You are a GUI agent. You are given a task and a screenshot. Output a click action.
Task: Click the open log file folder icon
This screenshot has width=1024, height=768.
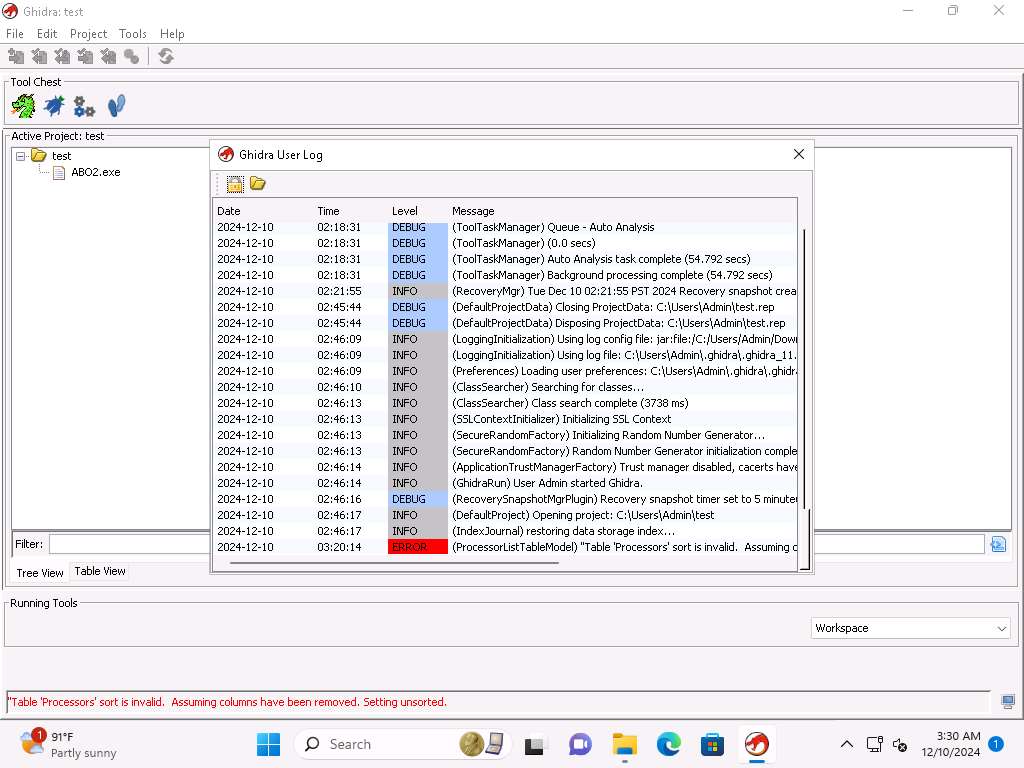257,183
